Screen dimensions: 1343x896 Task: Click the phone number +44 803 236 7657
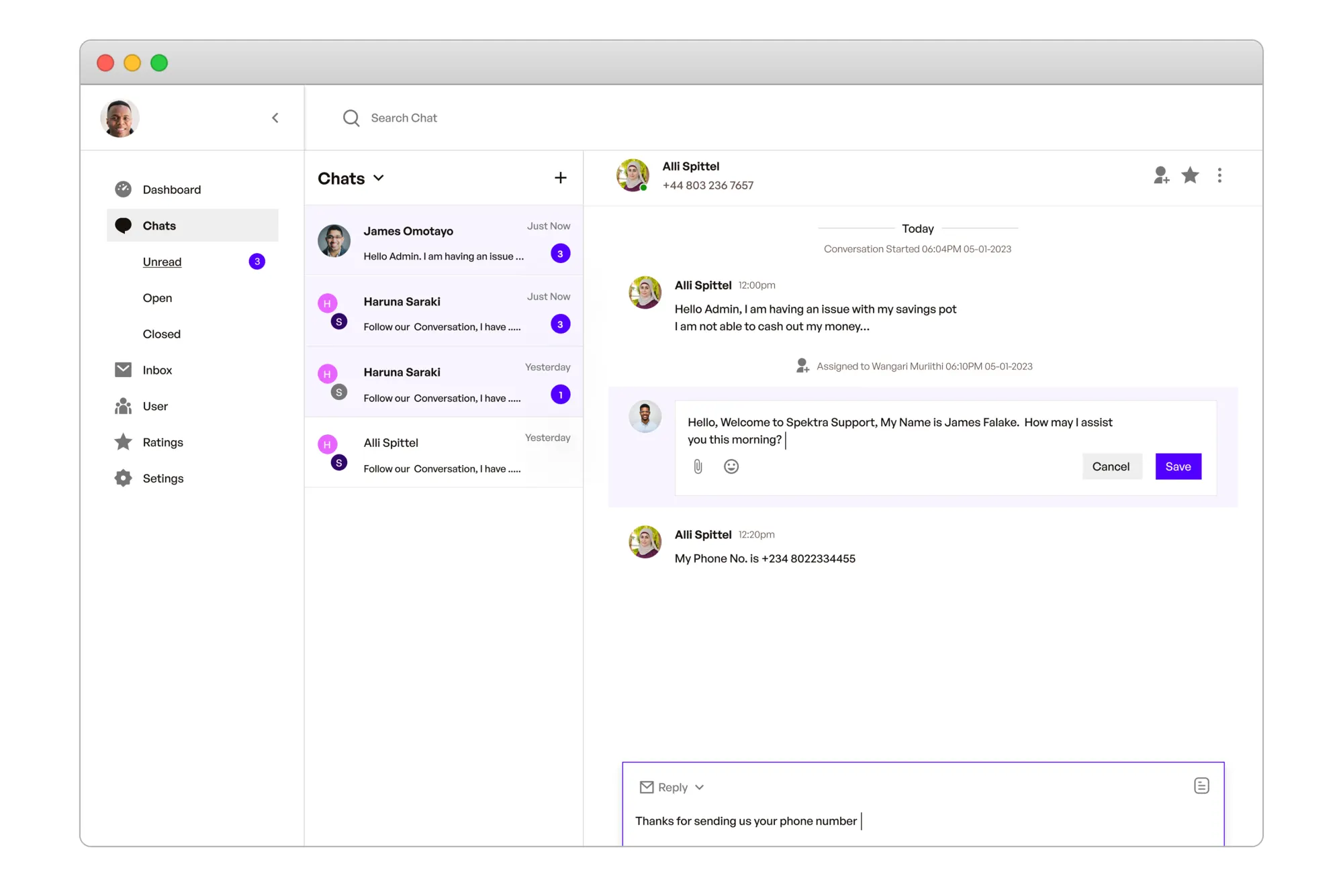click(708, 185)
